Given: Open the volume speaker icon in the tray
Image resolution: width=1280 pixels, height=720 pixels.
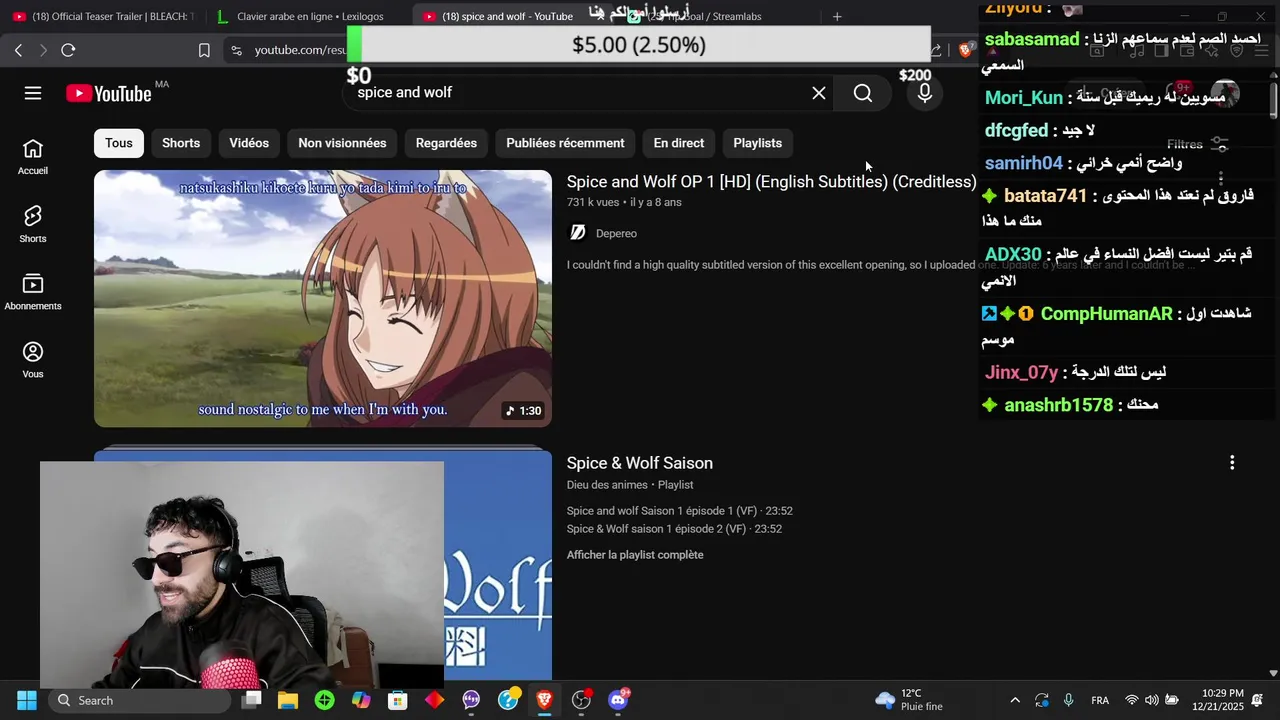Looking at the screenshot, I should point(1151,700).
